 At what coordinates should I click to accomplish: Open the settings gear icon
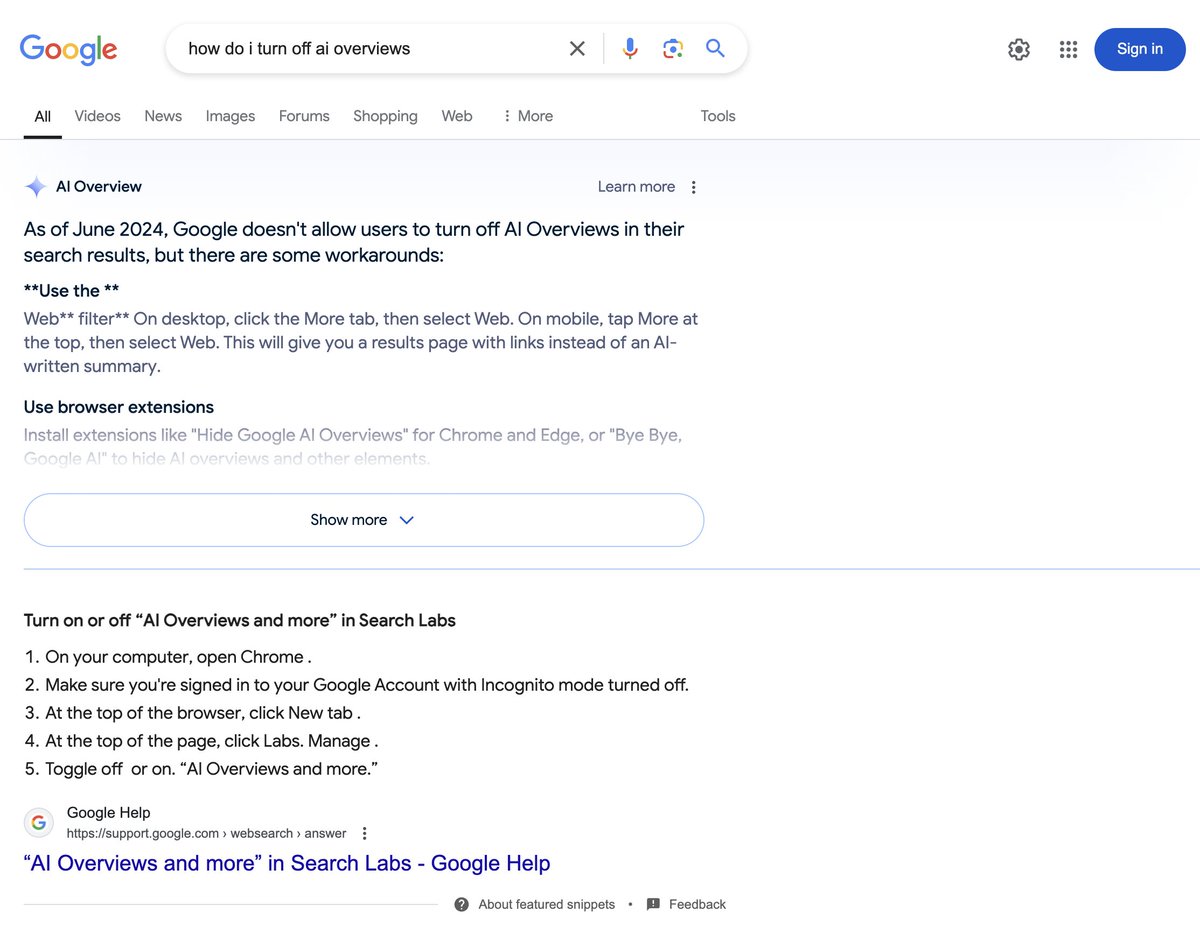tap(1019, 49)
